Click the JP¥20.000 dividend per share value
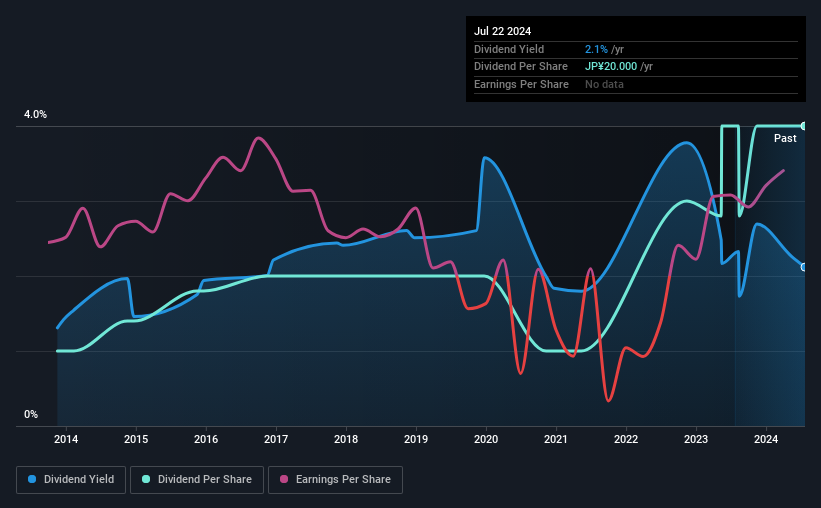Image resolution: width=821 pixels, height=508 pixels. [x=611, y=67]
